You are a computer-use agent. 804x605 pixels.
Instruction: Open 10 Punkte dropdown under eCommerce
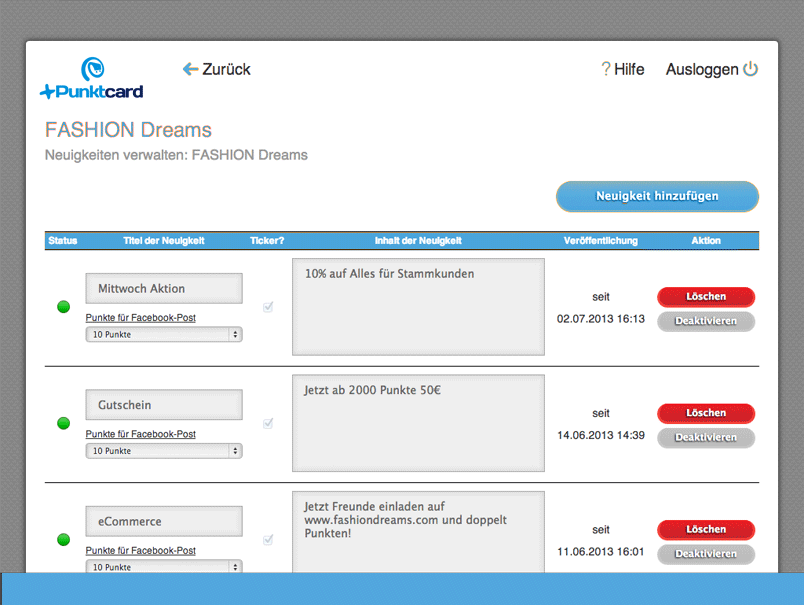click(164, 567)
